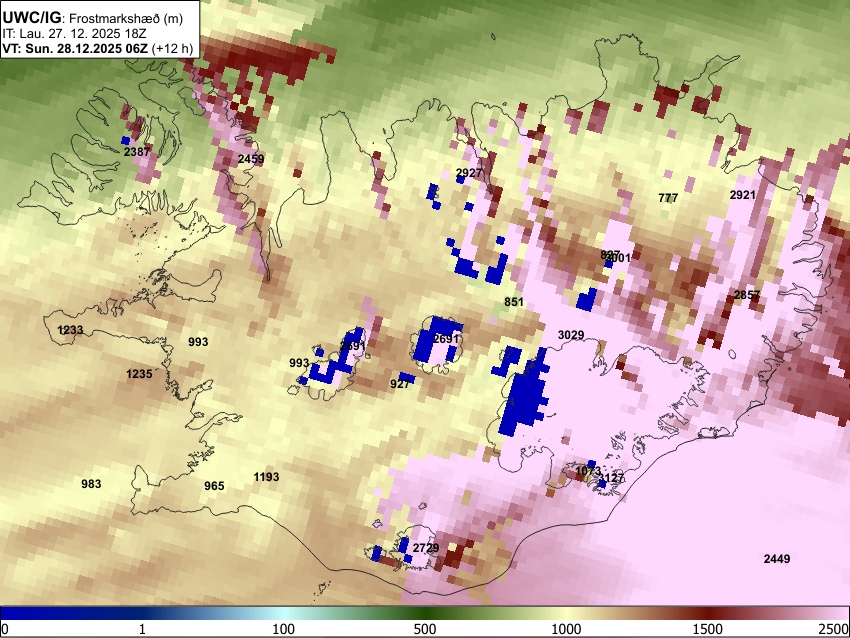Image resolution: width=850 pixels, height=638 pixels.
Task: Click the 1000 tick label on the color scale
Action: 566,629
